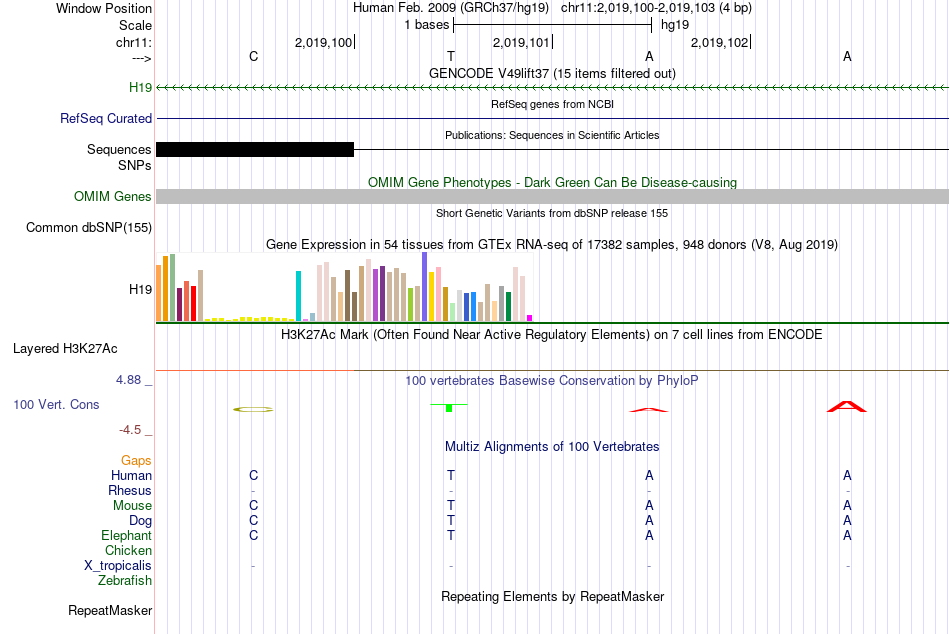The image size is (950, 634).
Task: Click the C base in the reference row
Action: point(254,56)
